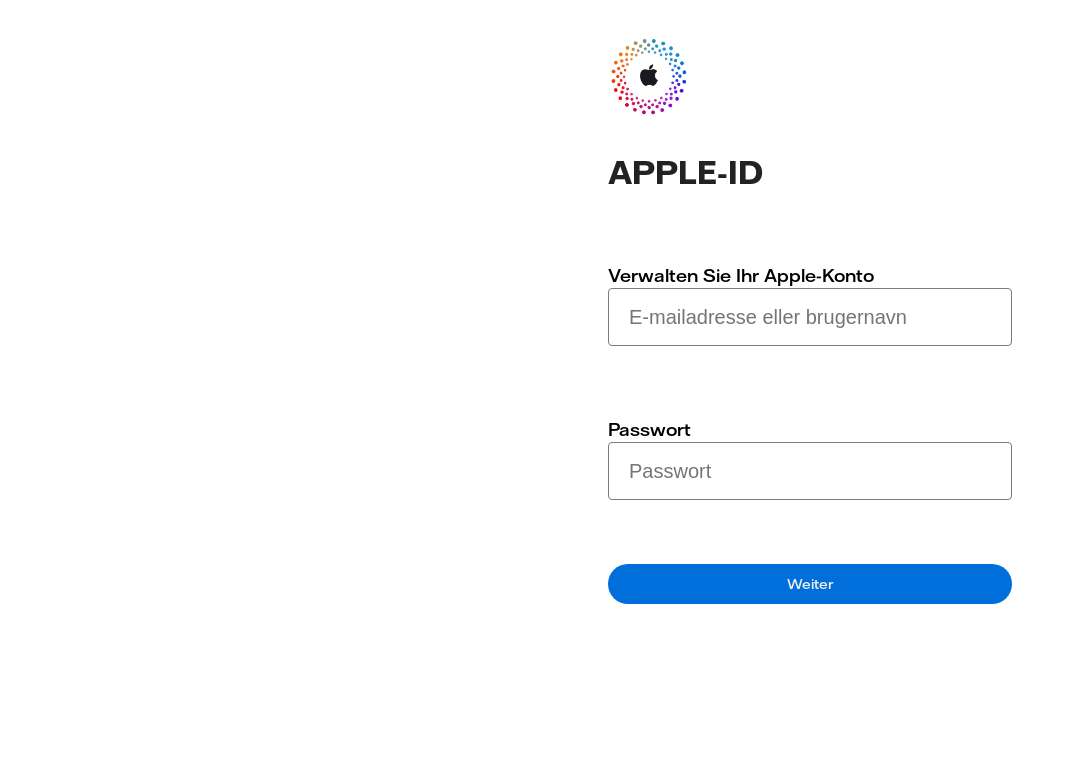The height and width of the screenshot is (768, 1080).
Task: Select the Passwort input box
Action: tap(809, 471)
